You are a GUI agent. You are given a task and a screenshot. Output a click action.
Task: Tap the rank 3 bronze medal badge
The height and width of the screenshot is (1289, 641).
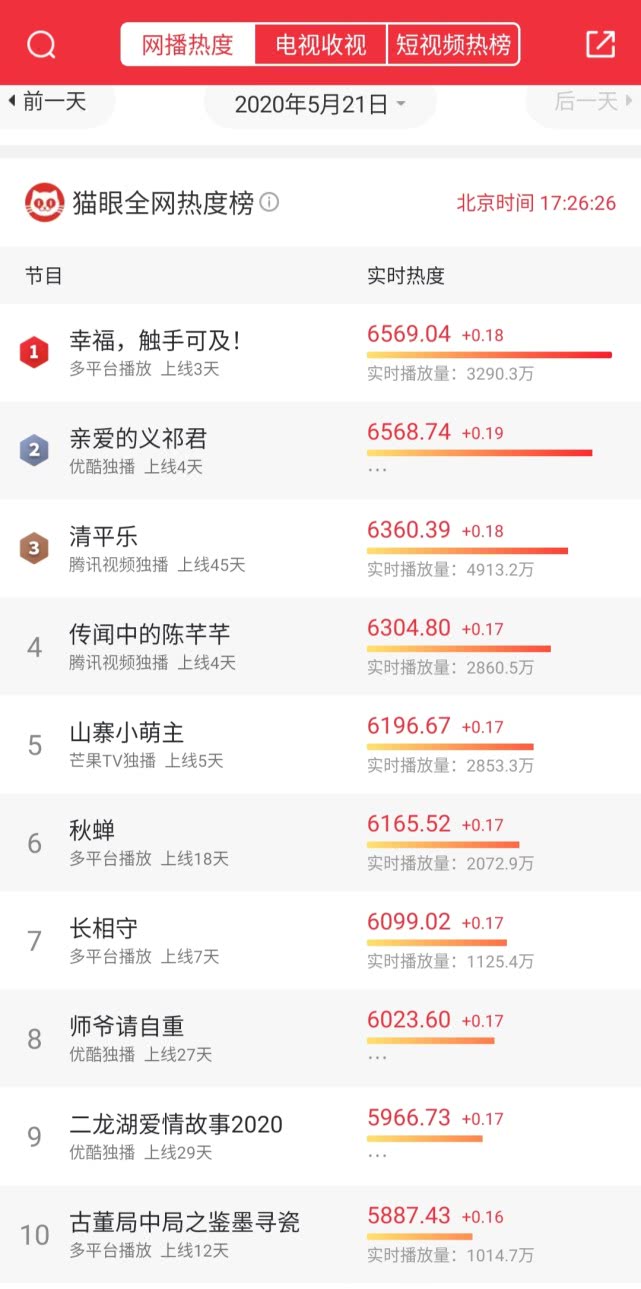pyautogui.click(x=34, y=548)
